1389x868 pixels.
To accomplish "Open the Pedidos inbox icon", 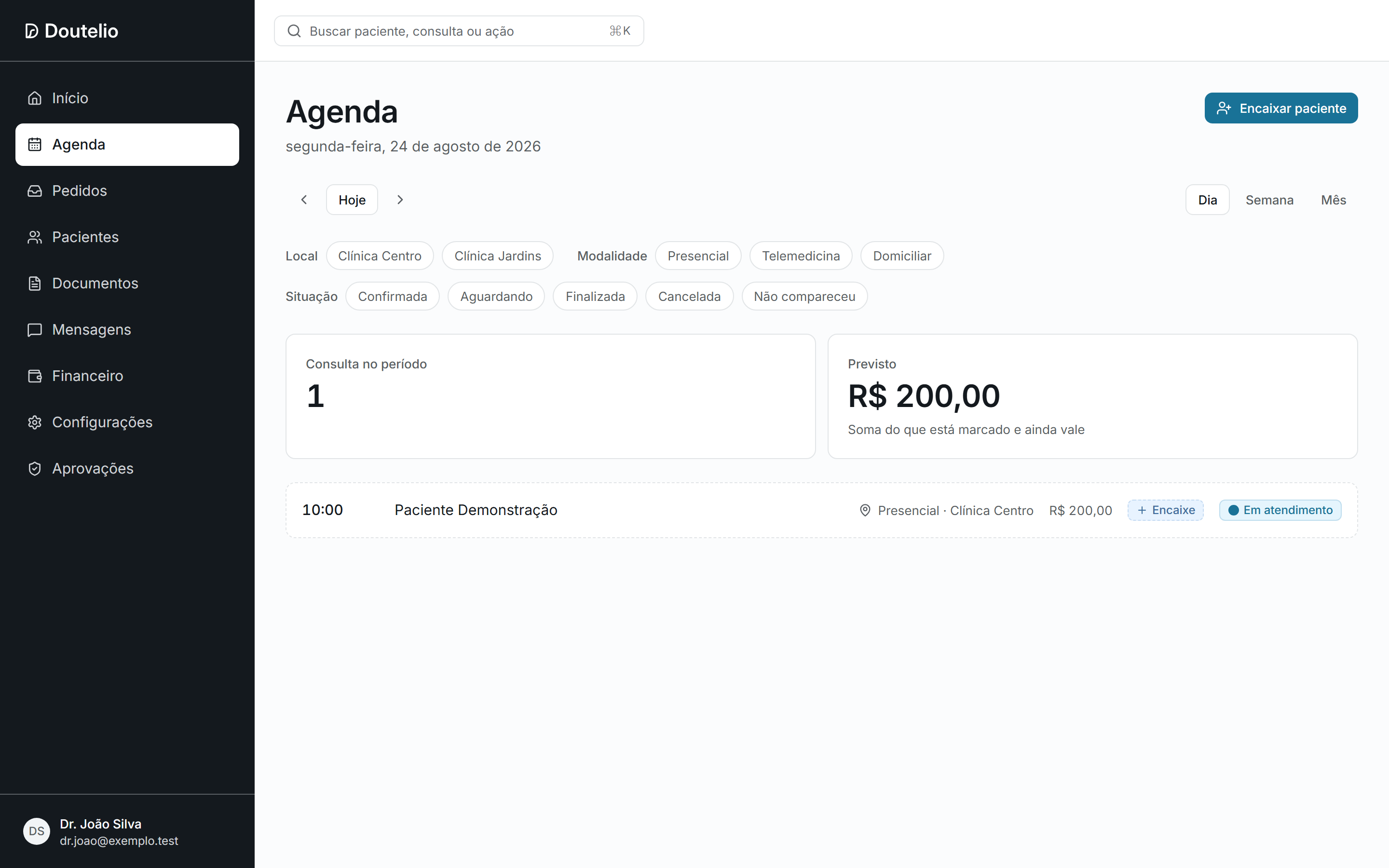I will point(34,190).
